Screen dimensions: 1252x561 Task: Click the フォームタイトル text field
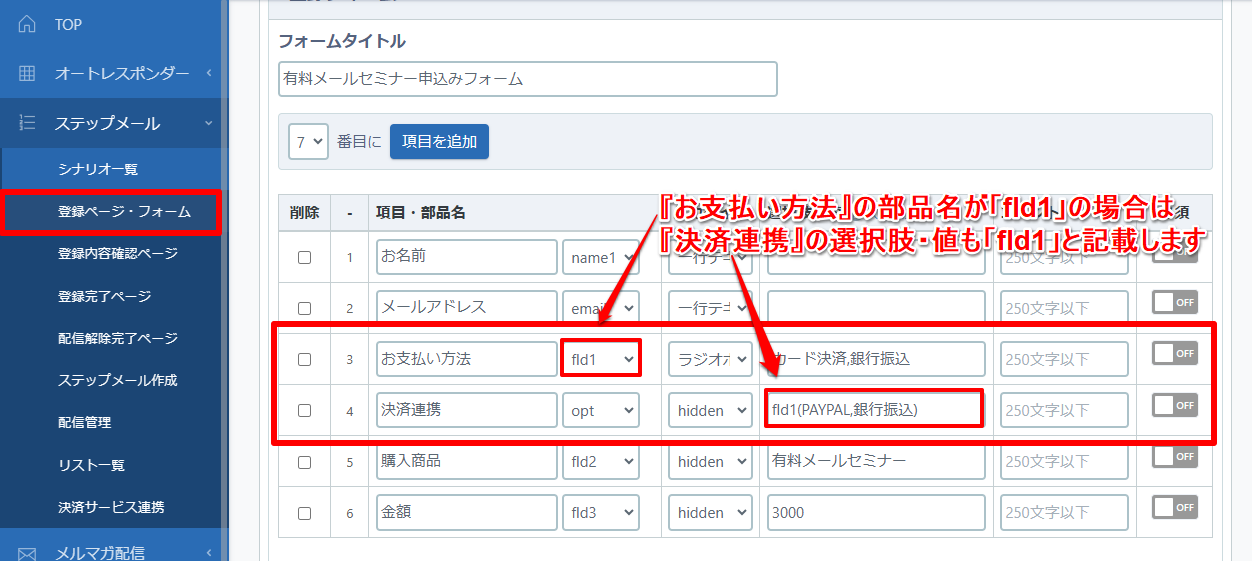point(527,79)
